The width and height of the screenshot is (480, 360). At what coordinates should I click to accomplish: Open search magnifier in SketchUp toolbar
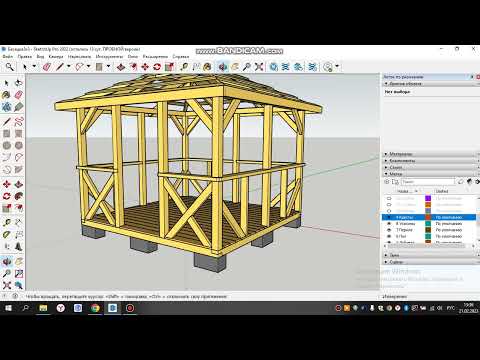[x=10, y=67]
